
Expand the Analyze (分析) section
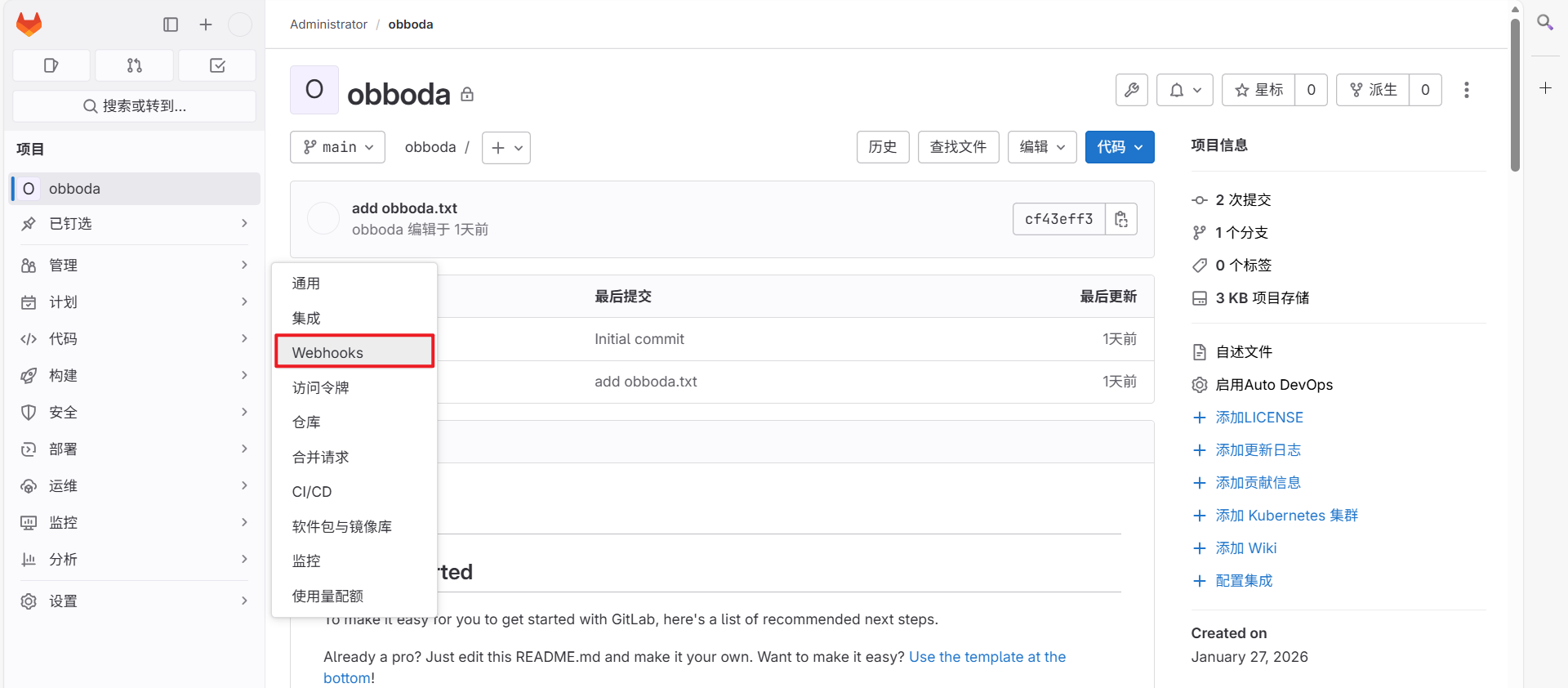(136, 560)
